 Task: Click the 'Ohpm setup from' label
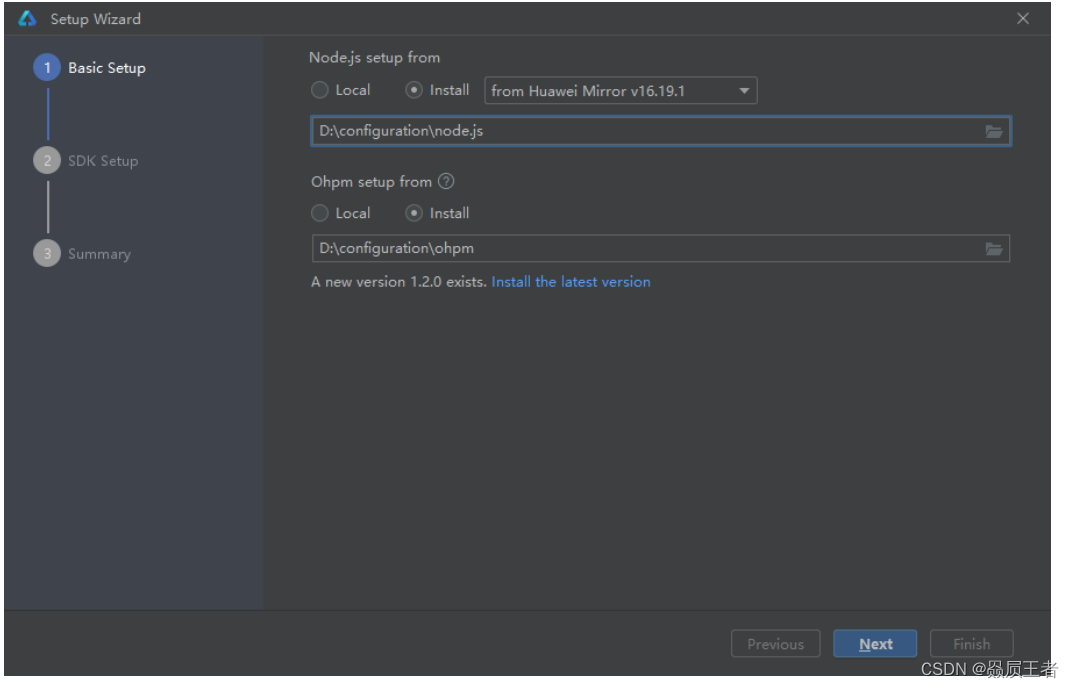[x=371, y=182]
